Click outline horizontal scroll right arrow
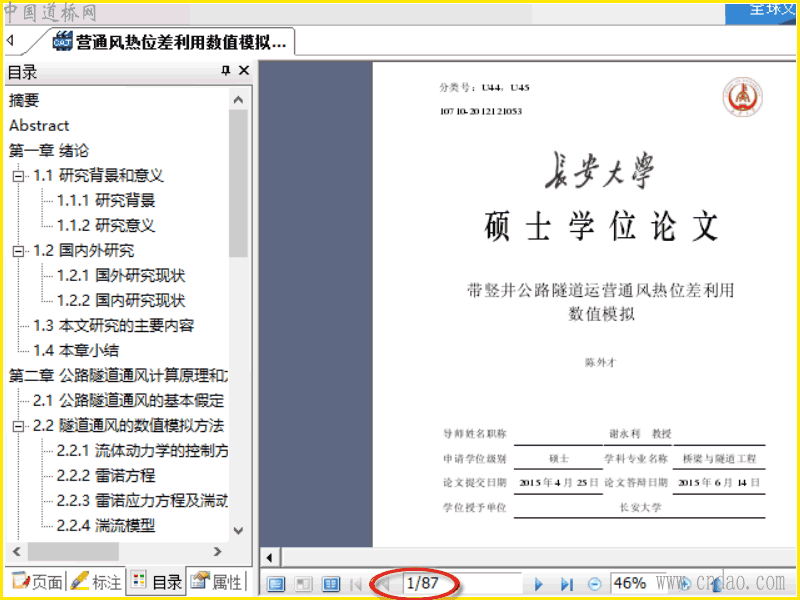 coord(217,552)
